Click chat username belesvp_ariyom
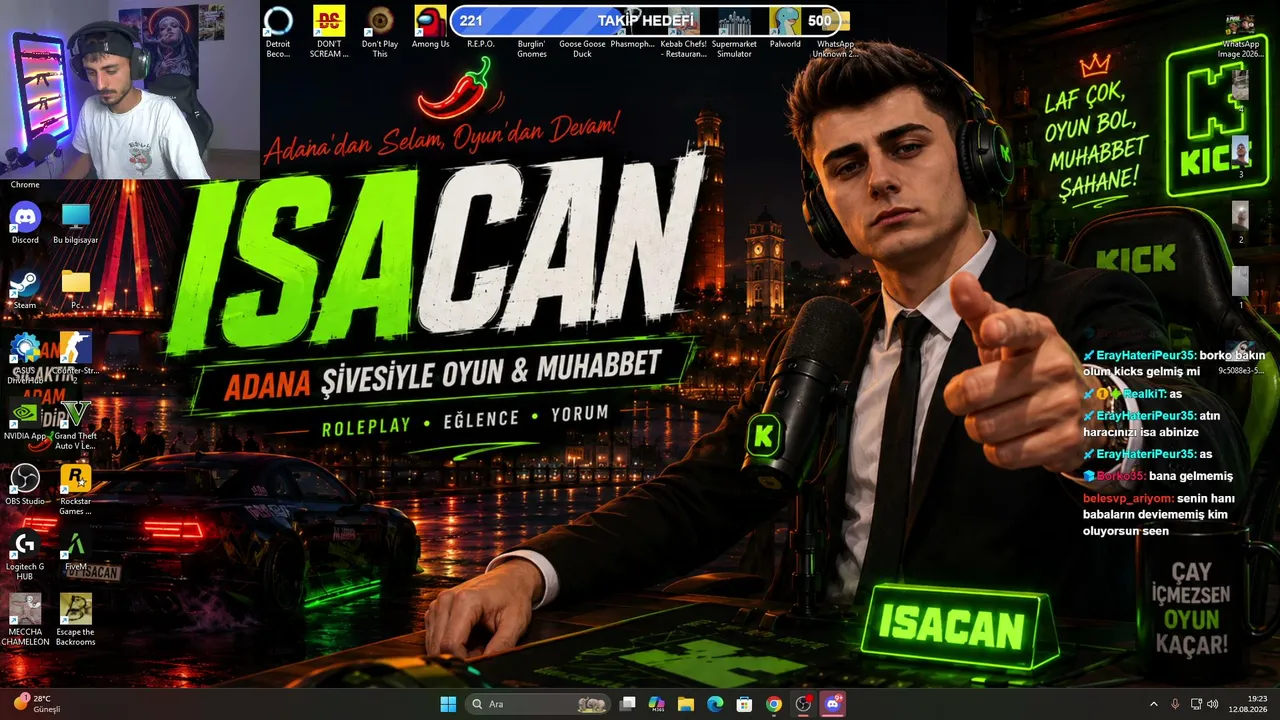 (1128, 498)
